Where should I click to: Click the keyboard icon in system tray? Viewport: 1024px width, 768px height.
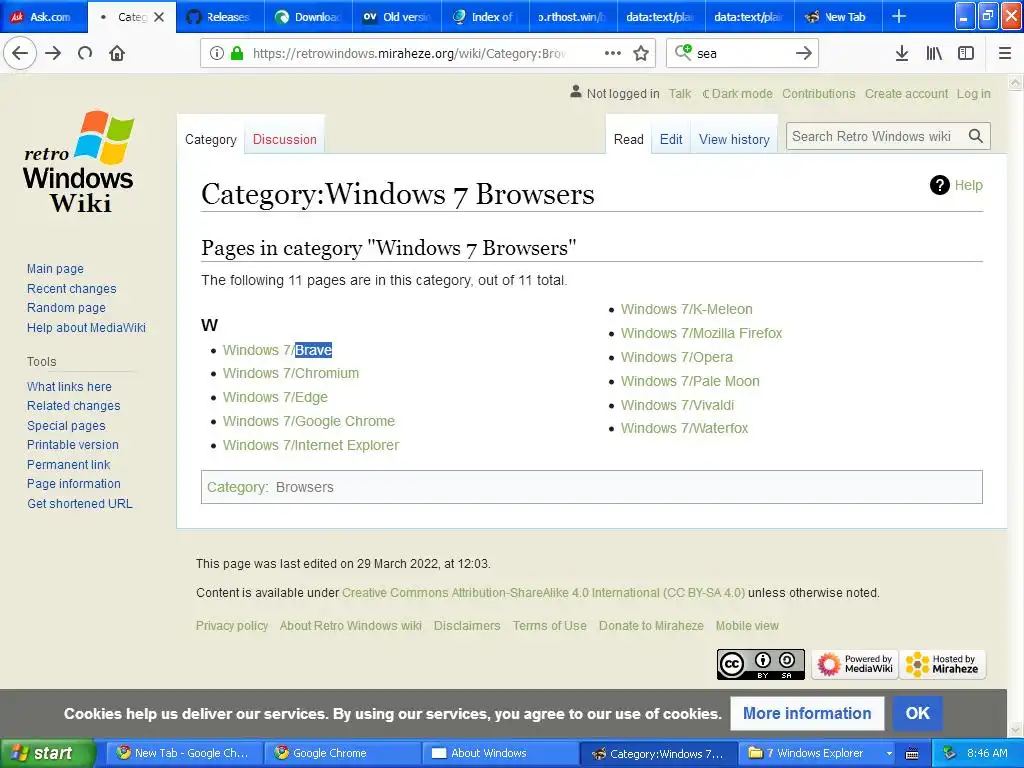coord(912,754)
